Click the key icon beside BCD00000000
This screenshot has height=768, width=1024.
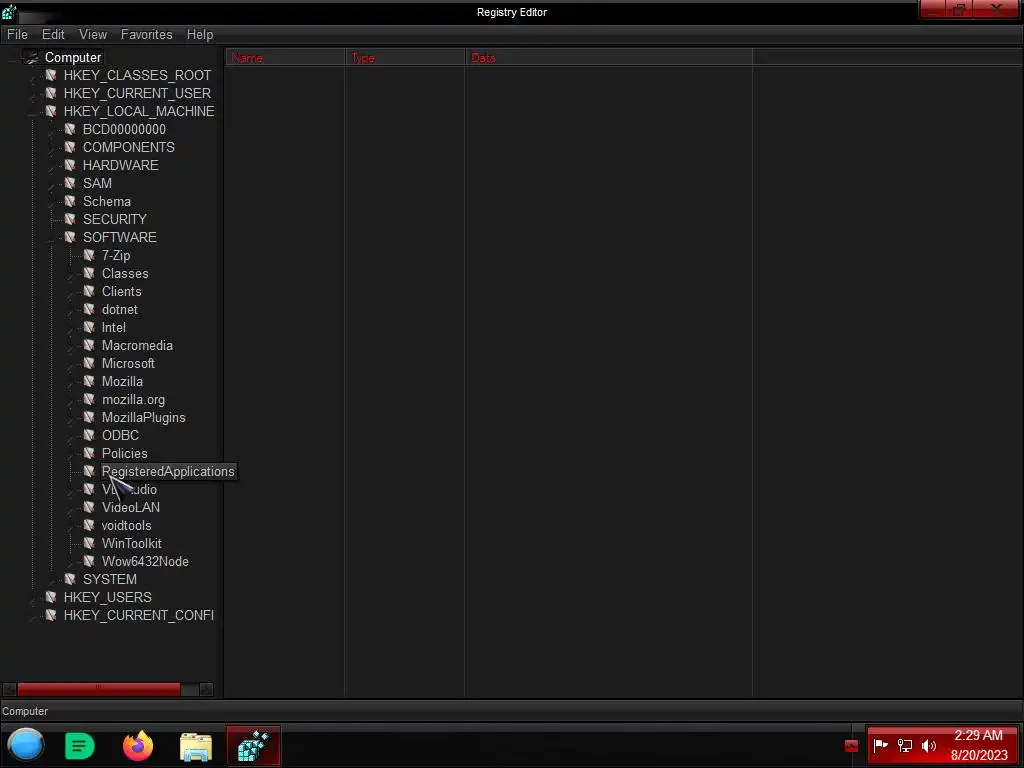70,129
